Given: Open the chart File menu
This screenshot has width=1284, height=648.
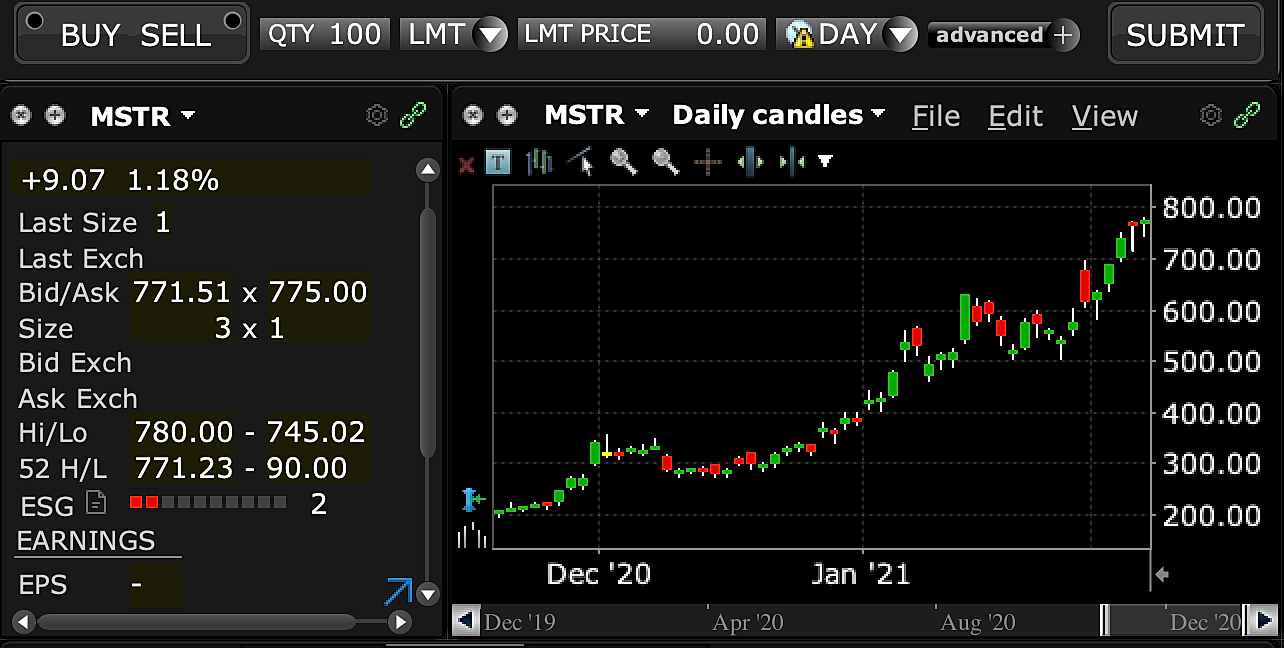Looking at the screenshot, I should pos(936,117).
